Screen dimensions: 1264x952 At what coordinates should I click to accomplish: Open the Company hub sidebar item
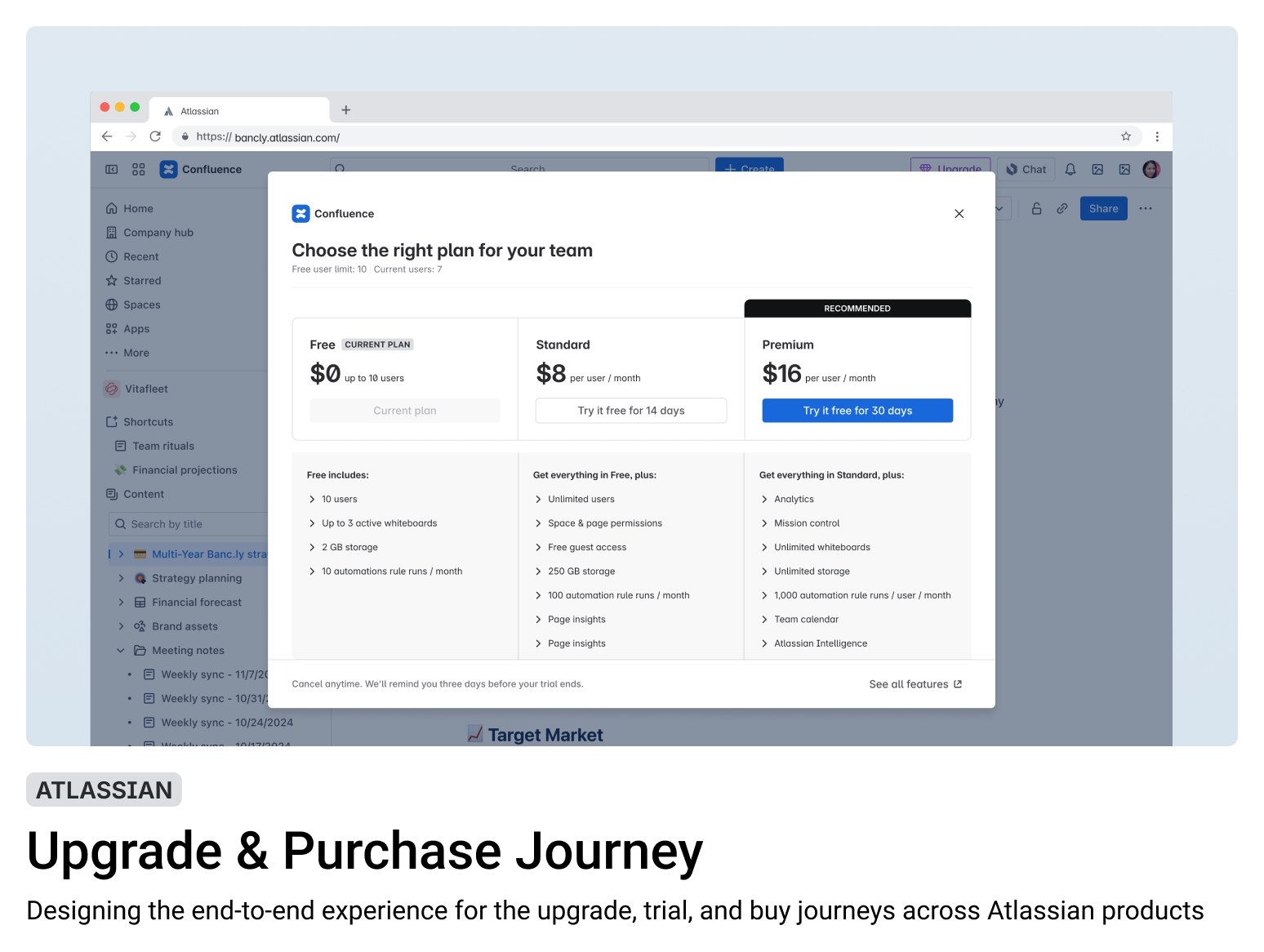coord(158,232)
